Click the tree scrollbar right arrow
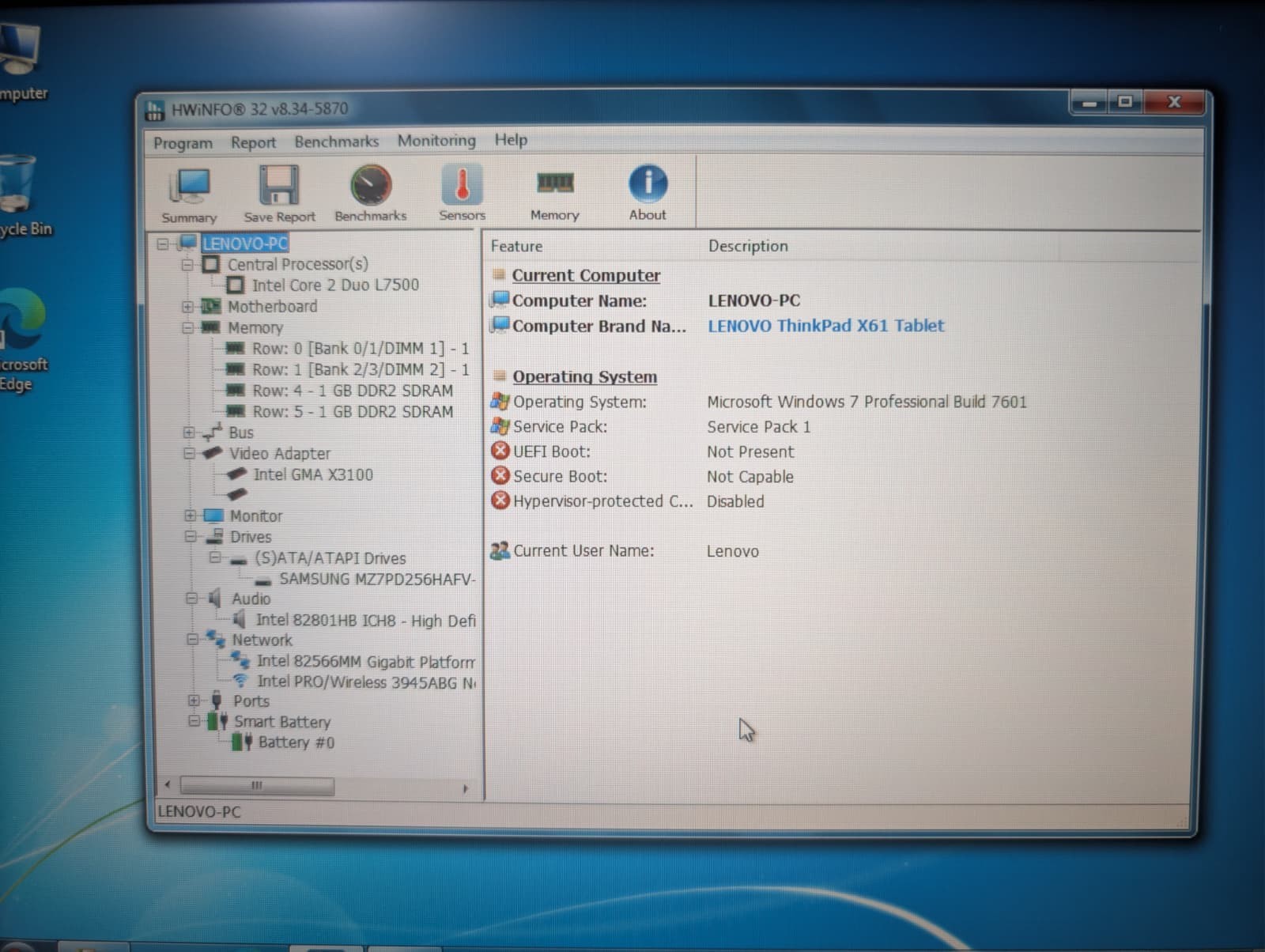1265x952 pixels. [x=466, y=788]
